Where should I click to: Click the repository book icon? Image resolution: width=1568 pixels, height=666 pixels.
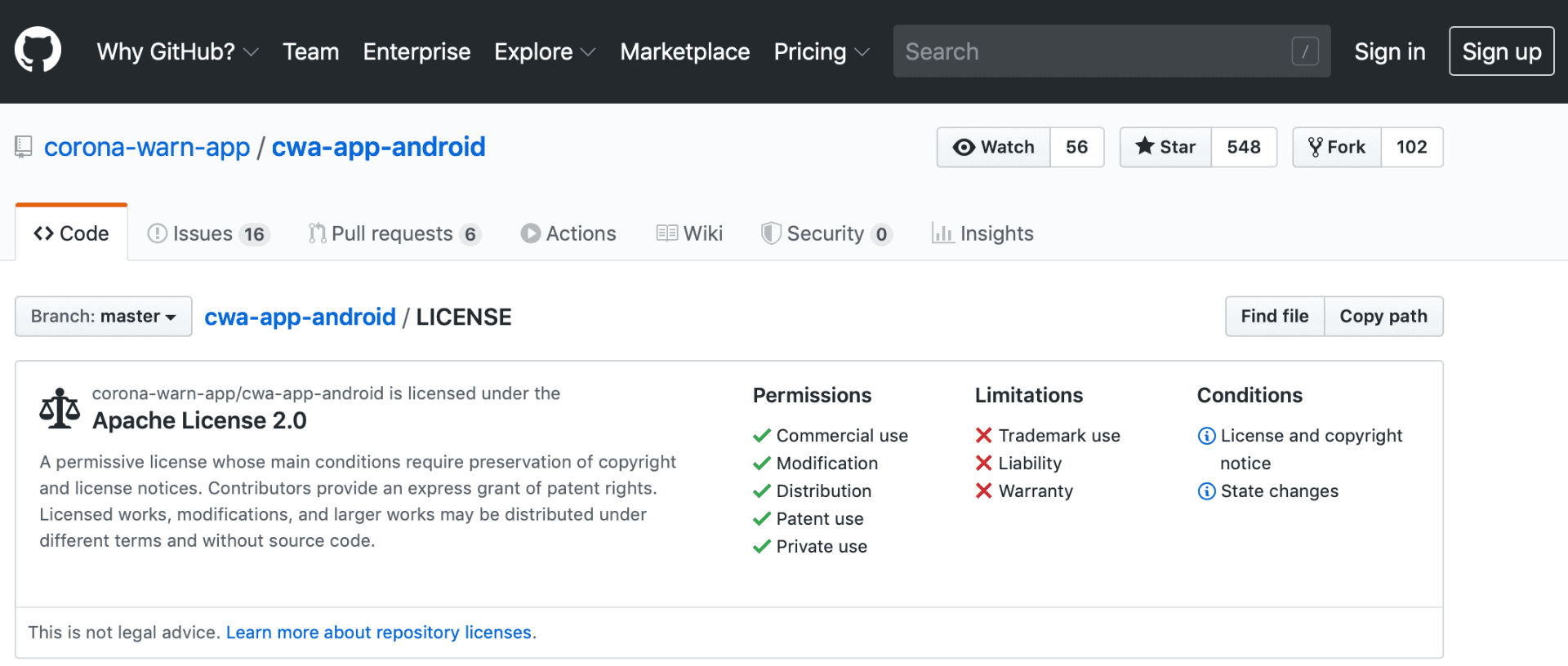[x=24, y=147]
